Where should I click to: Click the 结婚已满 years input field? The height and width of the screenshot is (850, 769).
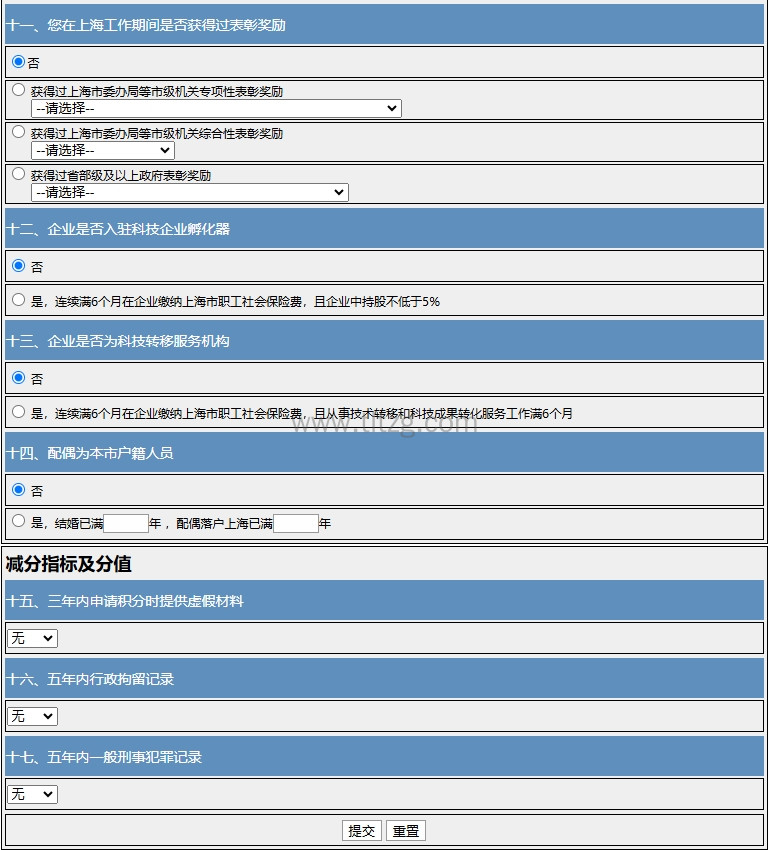tap(125, 523)
